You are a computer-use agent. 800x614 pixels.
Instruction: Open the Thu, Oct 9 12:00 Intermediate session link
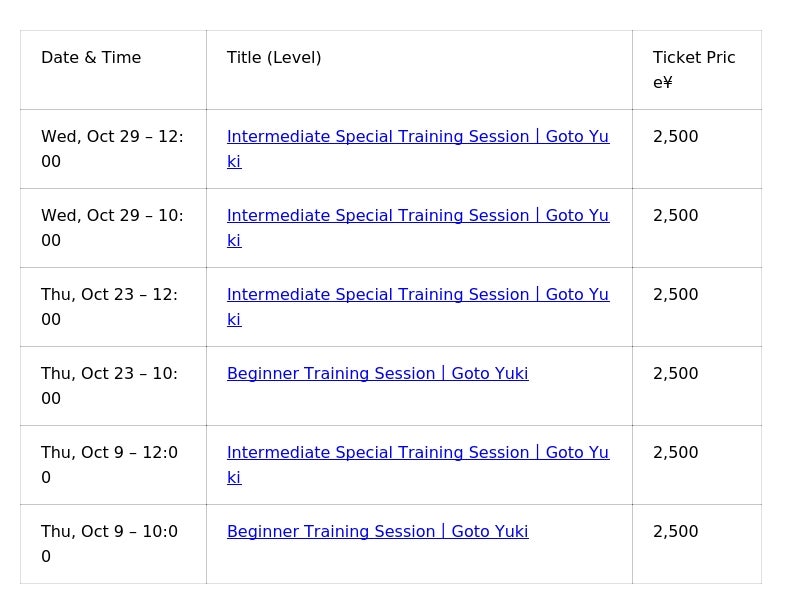click(417, 453)
